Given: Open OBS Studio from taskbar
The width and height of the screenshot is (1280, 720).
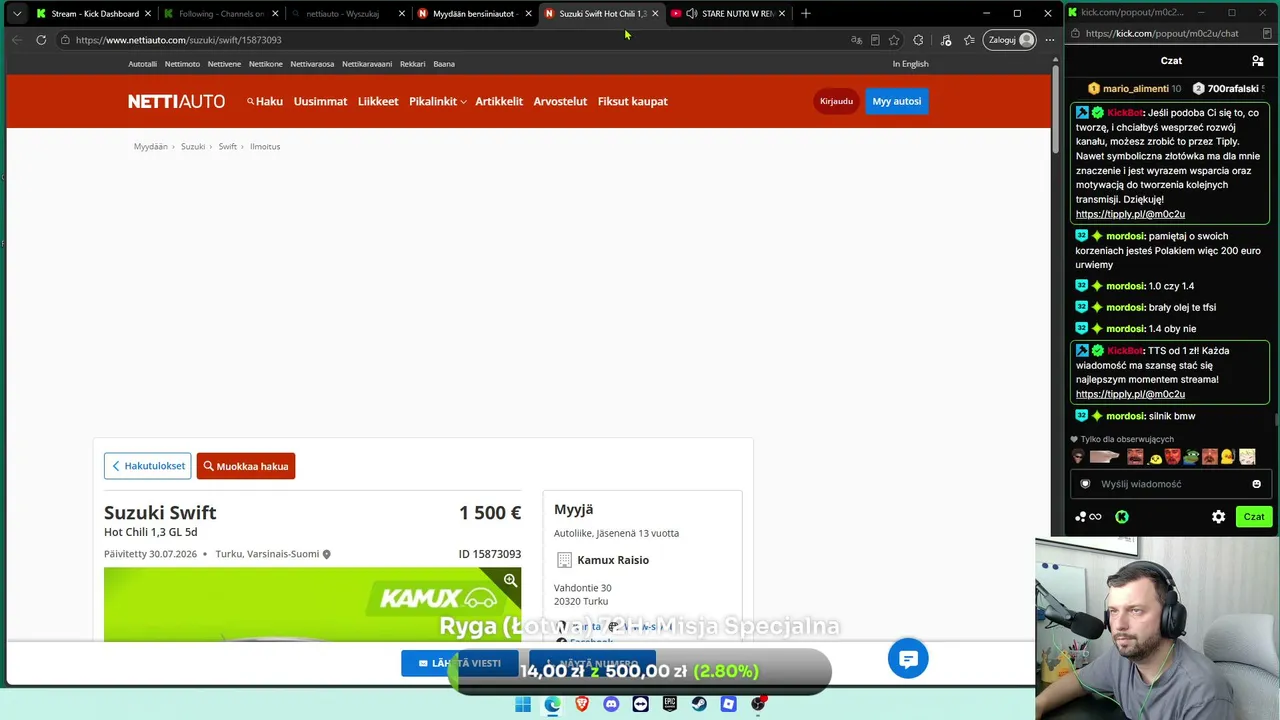Looking at the screenshot, I should 758,704.
